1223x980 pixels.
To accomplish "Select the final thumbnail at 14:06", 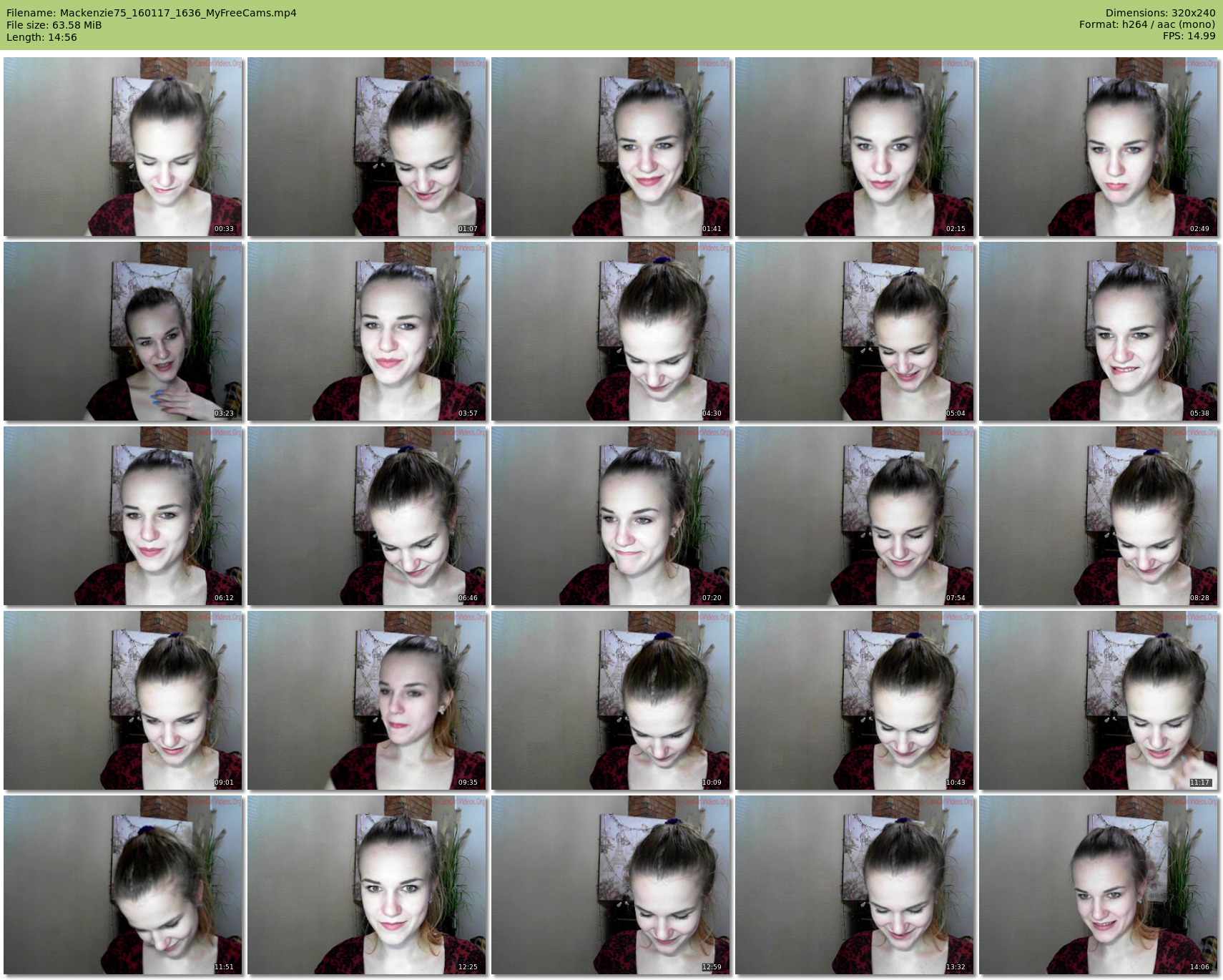I will pos(1099,885).
